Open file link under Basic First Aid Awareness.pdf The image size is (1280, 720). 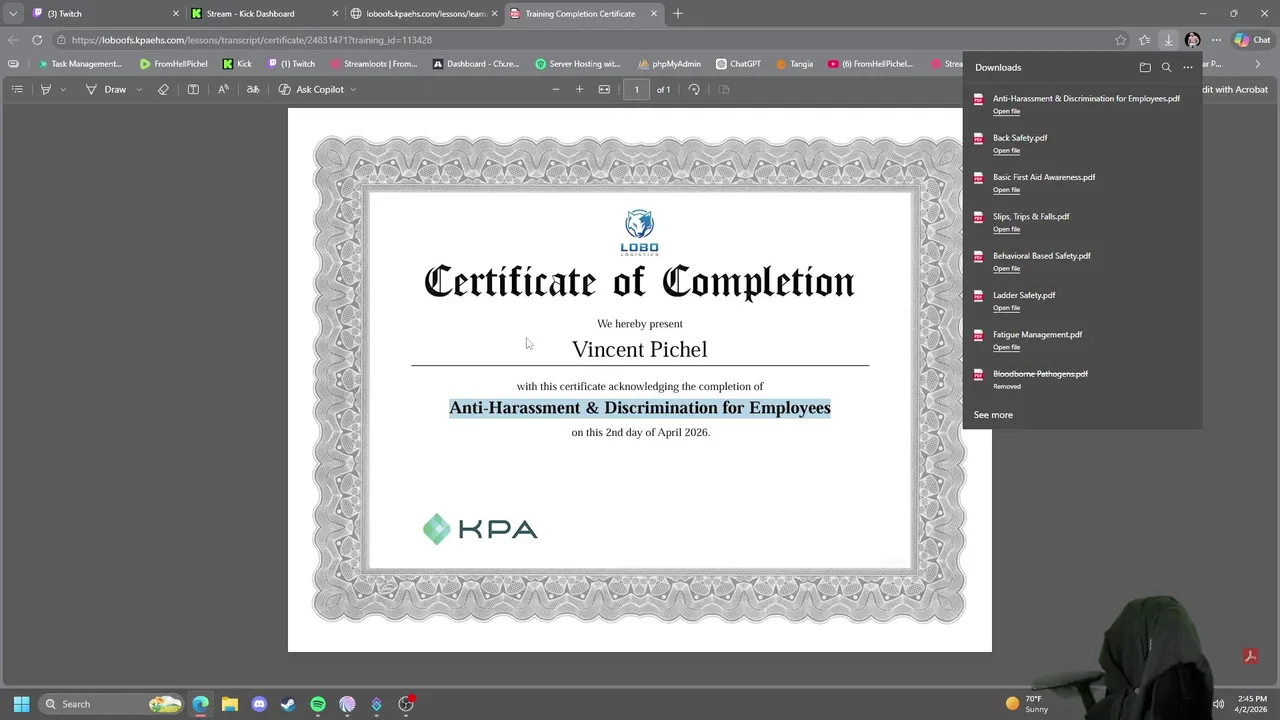(1006, 190)
